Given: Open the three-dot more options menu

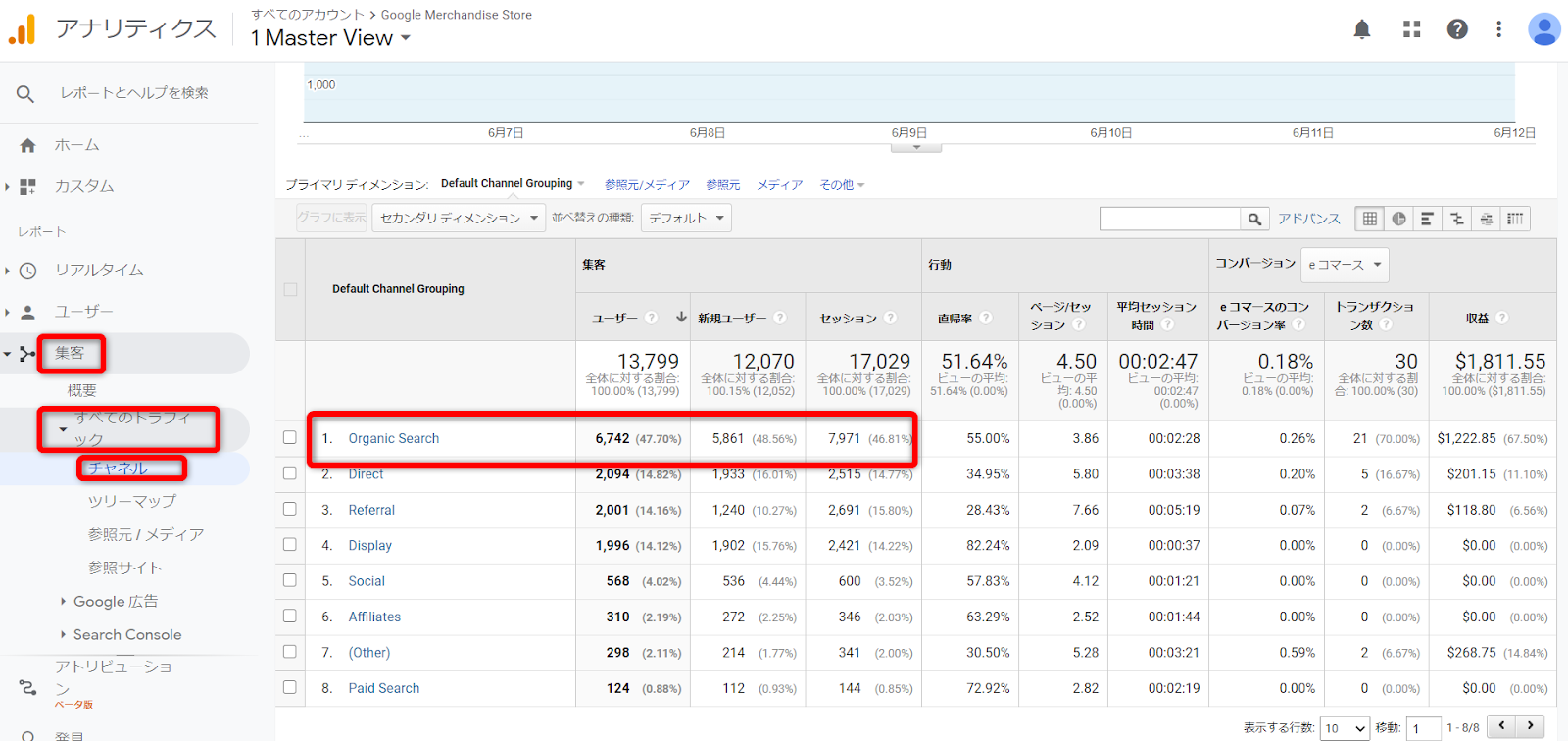Looking at the screenshot, I should click(1498, 29).
